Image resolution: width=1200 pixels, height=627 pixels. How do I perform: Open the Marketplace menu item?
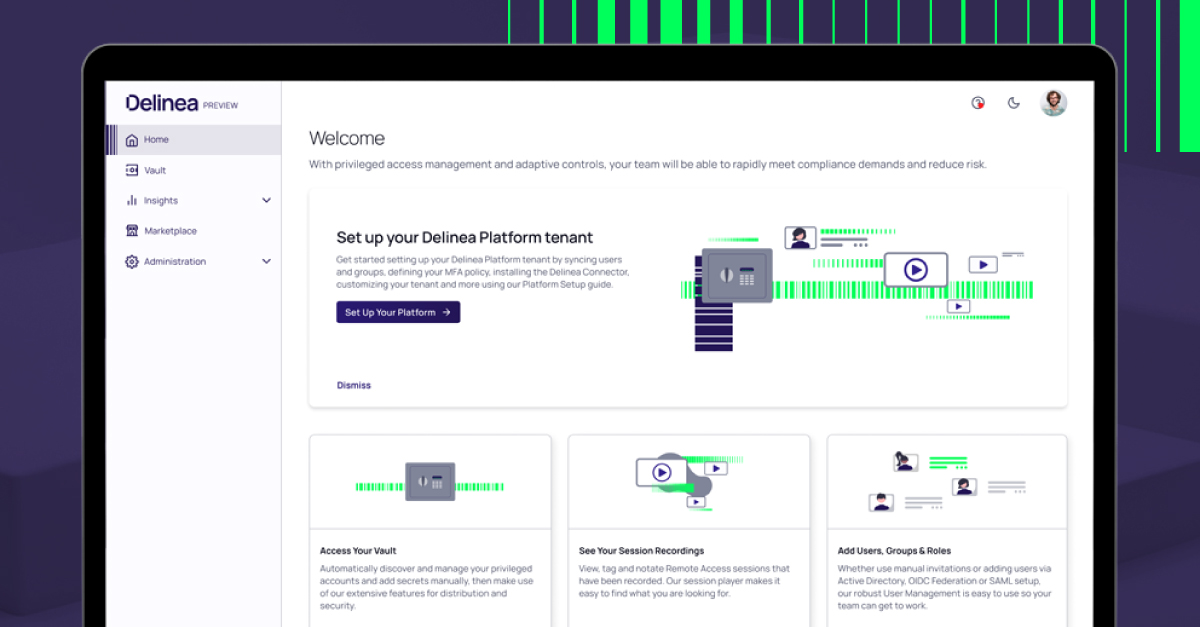tap(194, 231)
